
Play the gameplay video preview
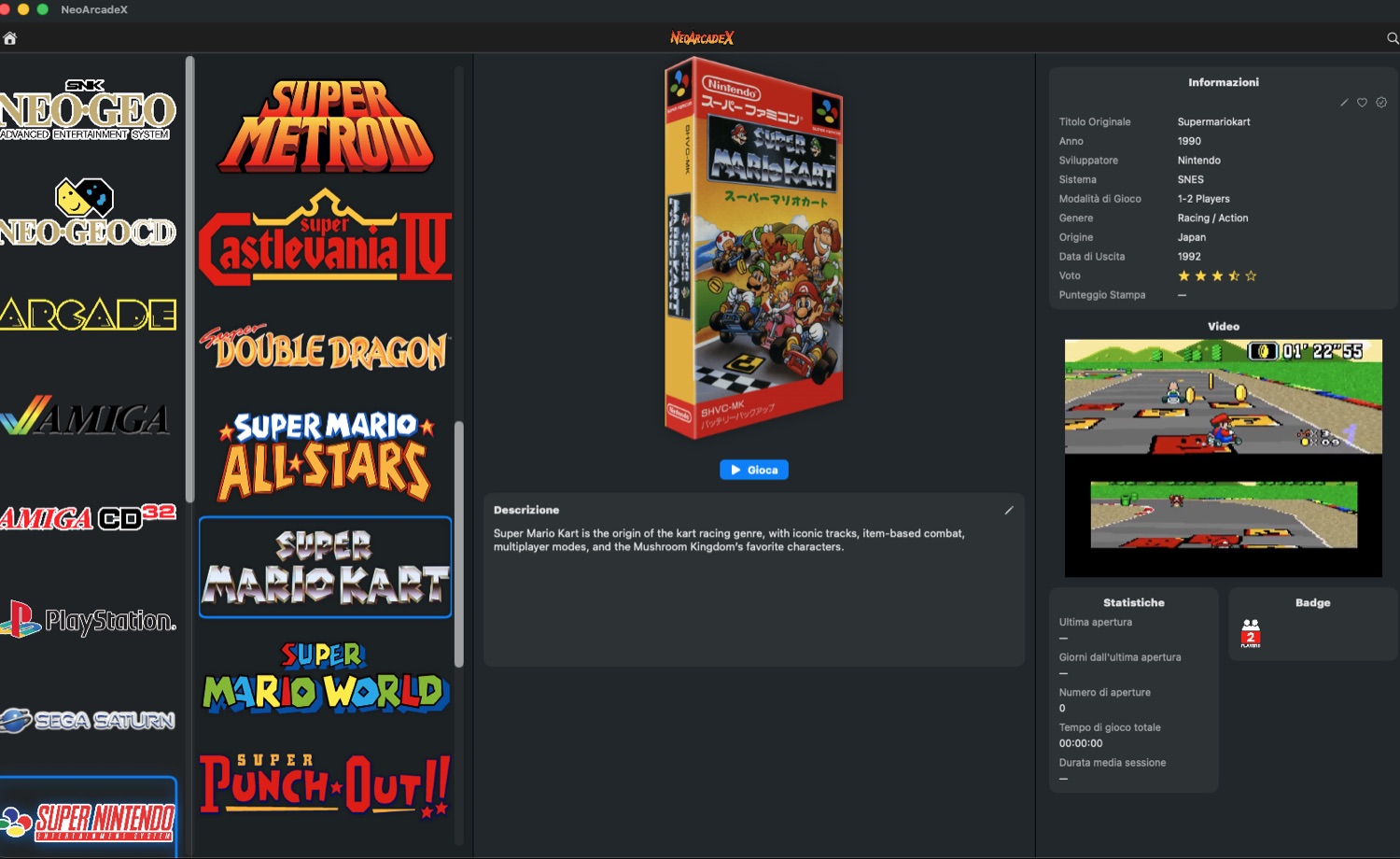point(1224,458)
